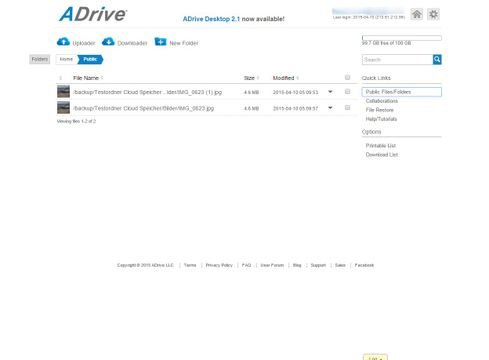Click Download List option

pyautogui.click(x=382, y=155)
